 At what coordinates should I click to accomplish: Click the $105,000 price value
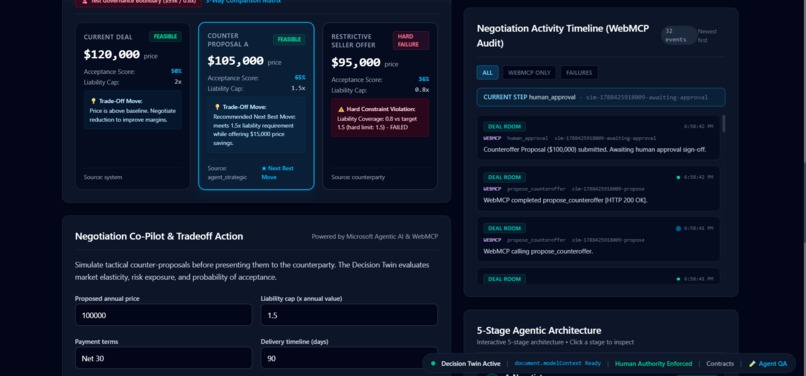pyautogui.click(x=235, y=61)
